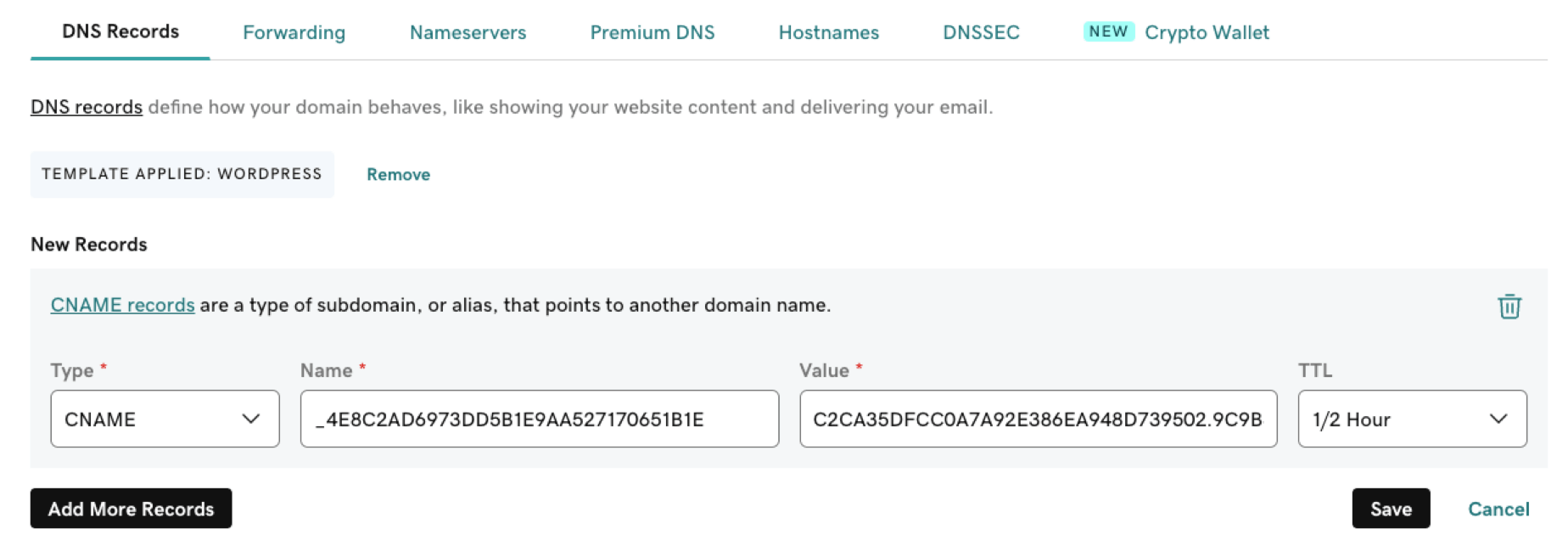The height and width of the screenshot is (552, 1568).
Task: Cancel the record changes
Action: (x=1498, y=509)
